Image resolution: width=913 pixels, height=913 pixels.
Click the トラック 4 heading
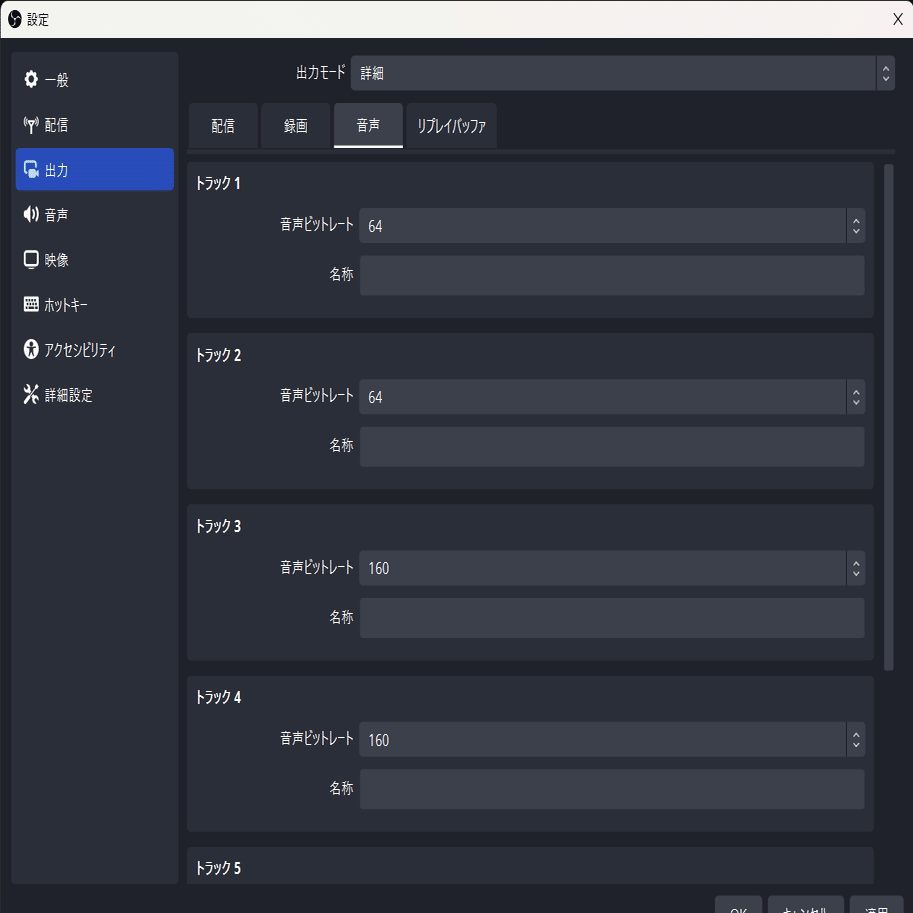[x=218, y=697]
